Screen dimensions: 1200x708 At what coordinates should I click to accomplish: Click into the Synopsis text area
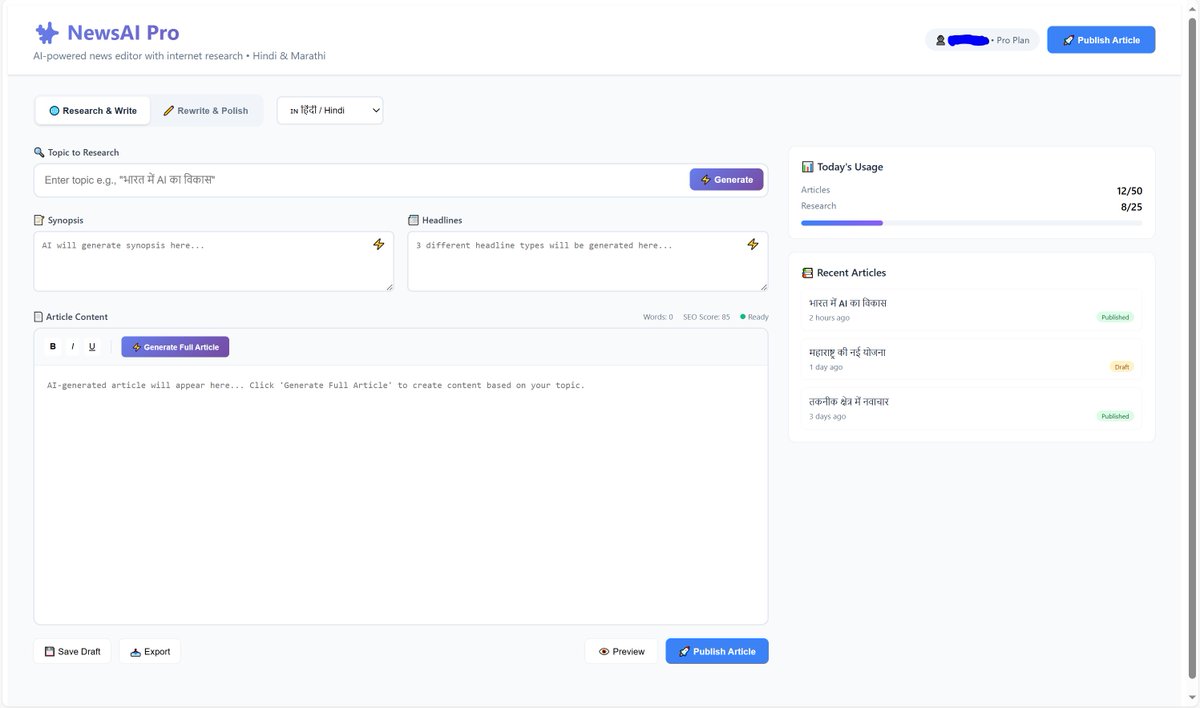pos(214,261)
